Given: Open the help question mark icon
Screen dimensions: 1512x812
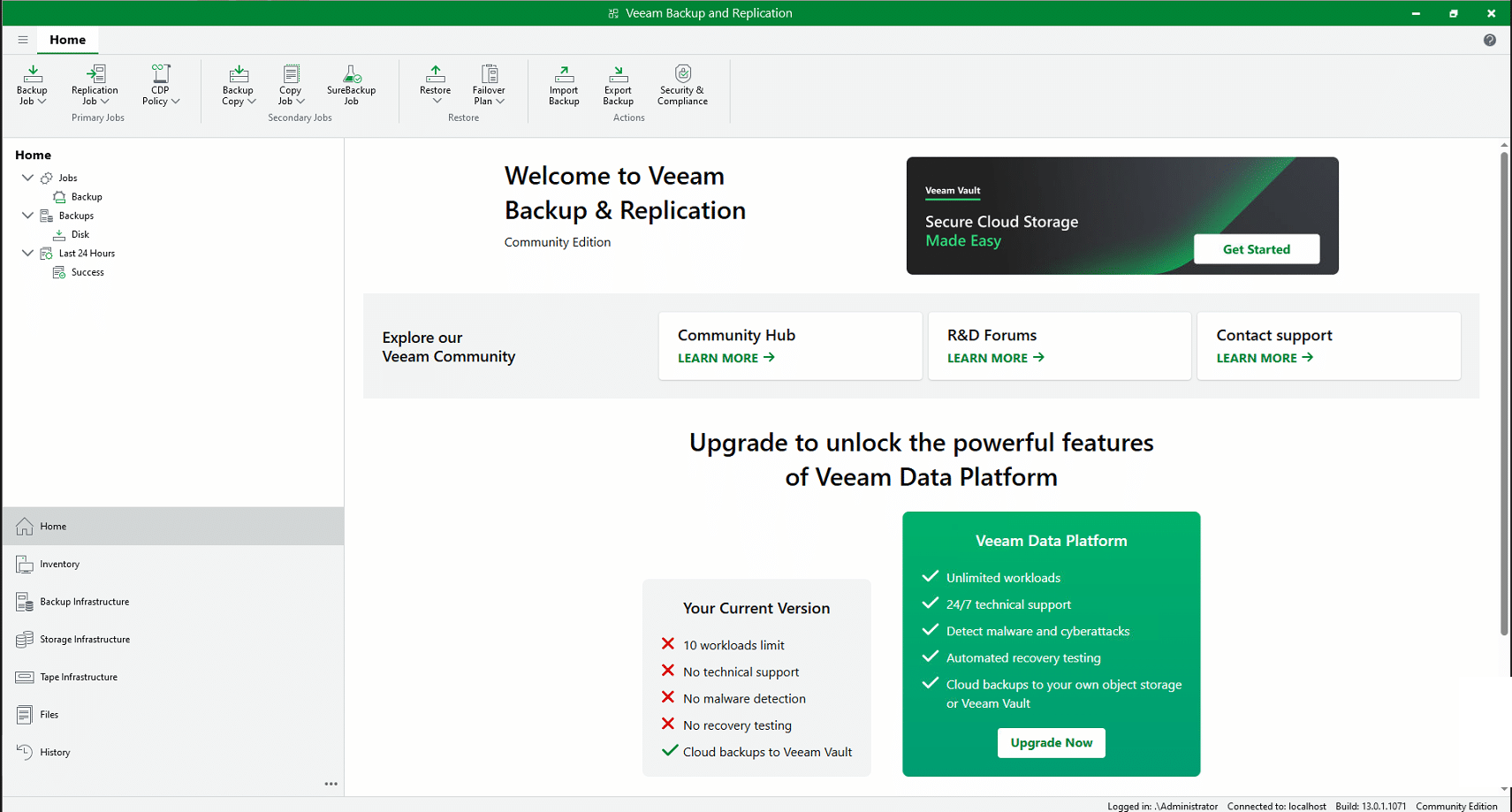Looking at the screenshot, I should pyautogui.click(x=1489, y=40).
